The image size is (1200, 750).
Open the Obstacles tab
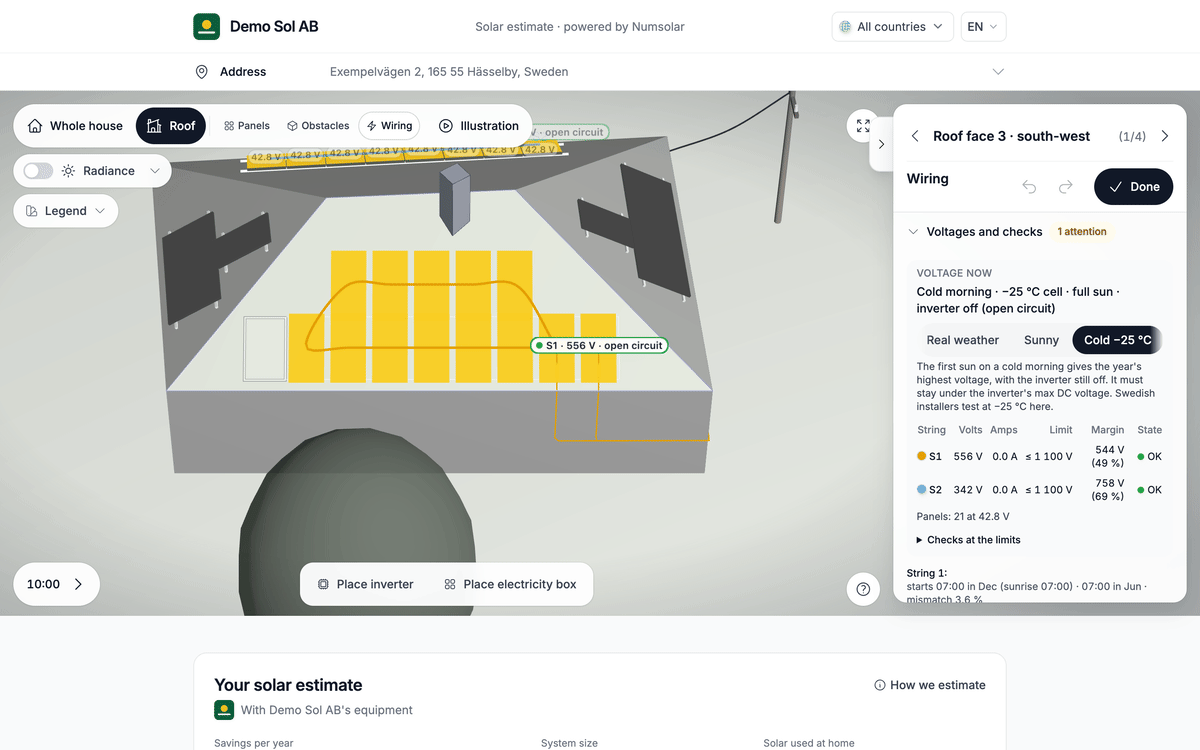pyautogui.click(x=318, y=126)
